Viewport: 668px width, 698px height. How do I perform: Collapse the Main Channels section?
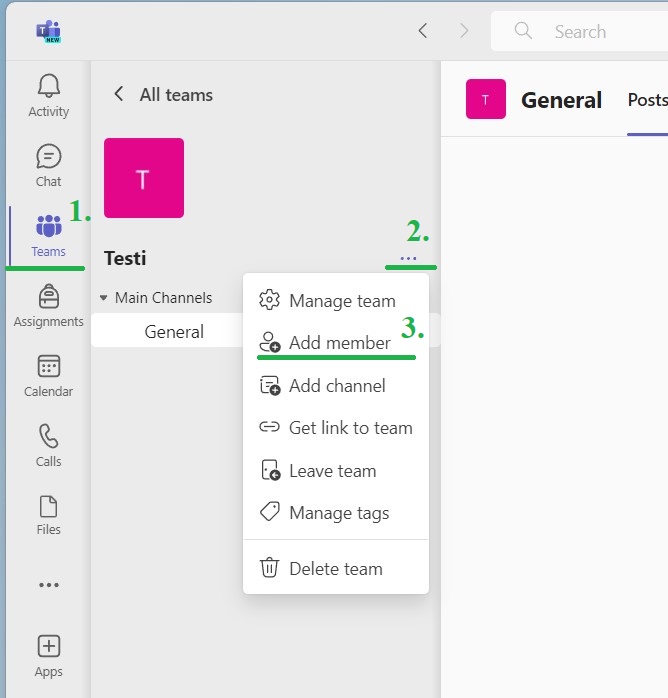click(104, 298)
